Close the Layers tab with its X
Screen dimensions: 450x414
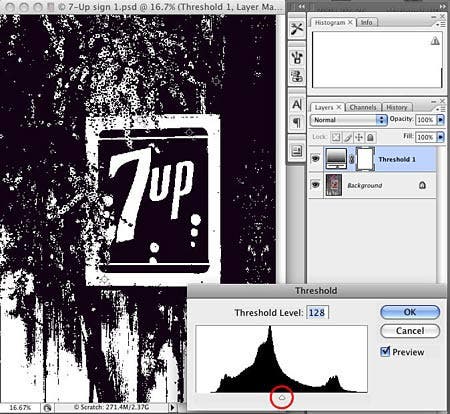coord(338,107)
